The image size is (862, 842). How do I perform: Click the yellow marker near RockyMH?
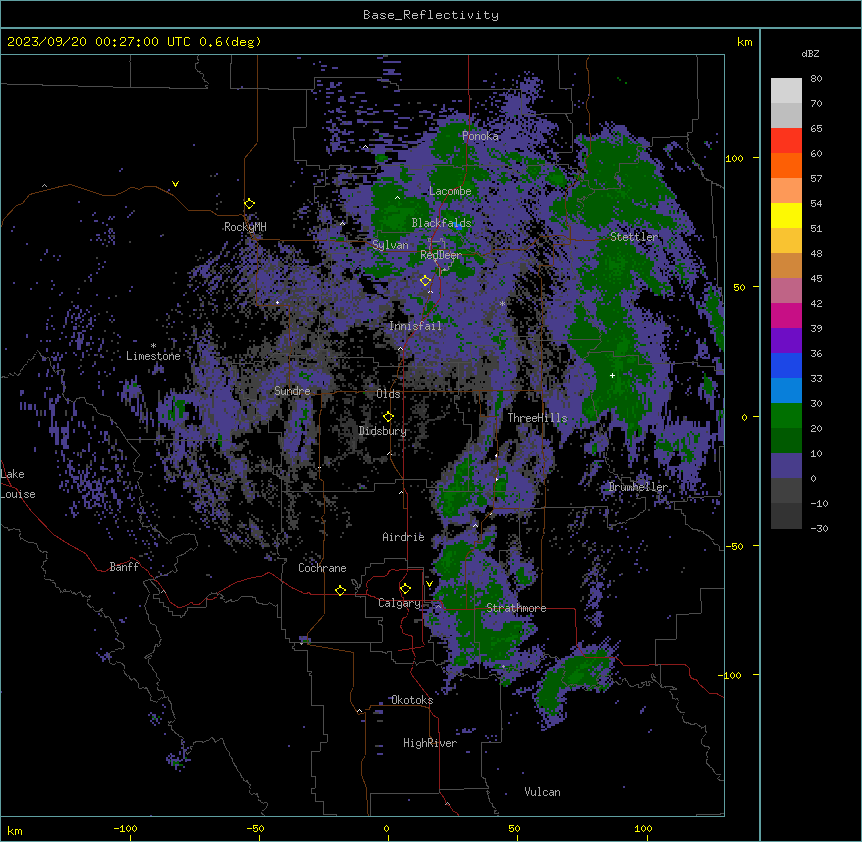tap(249, 204)
